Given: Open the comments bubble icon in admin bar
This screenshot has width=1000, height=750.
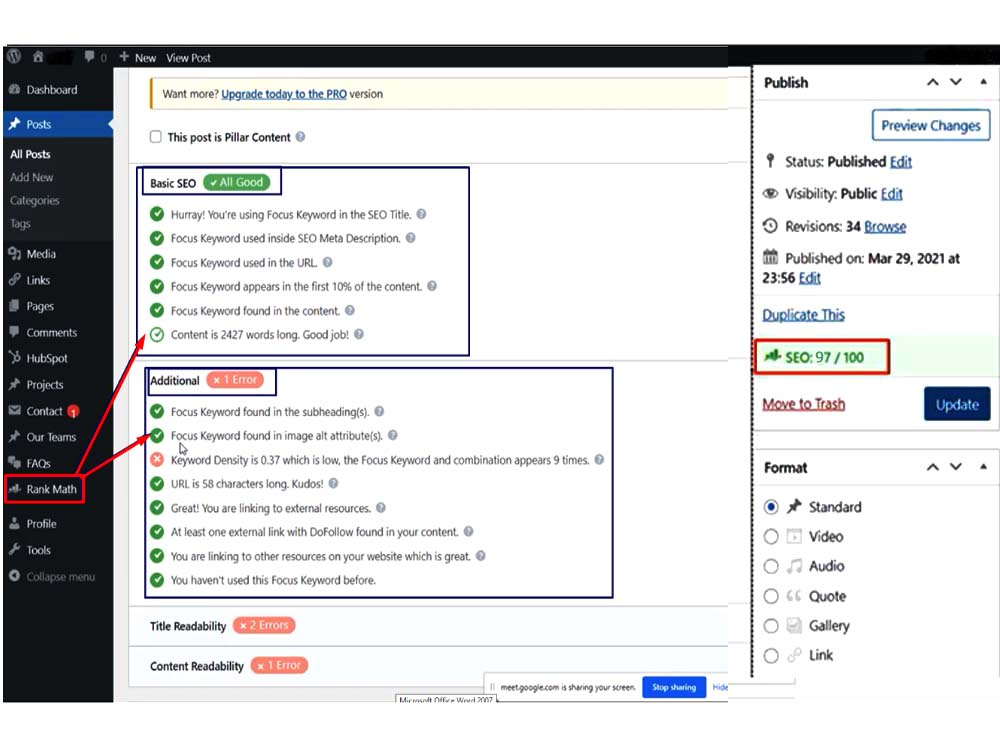Looking at the screenshot, I should [89, 57].
